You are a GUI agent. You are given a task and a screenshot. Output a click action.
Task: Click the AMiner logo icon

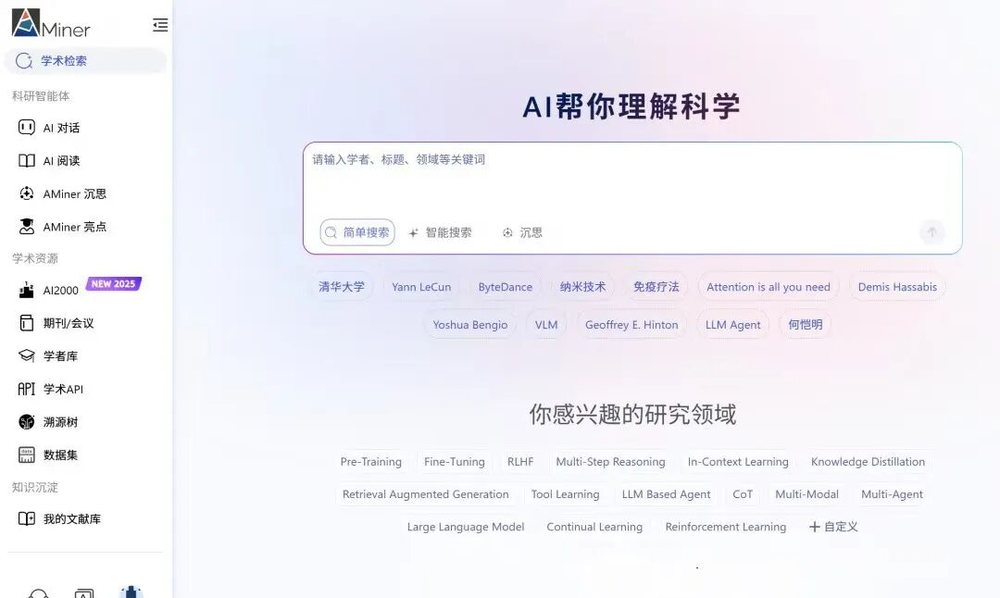pyautogui.click(x=26, y=22)
